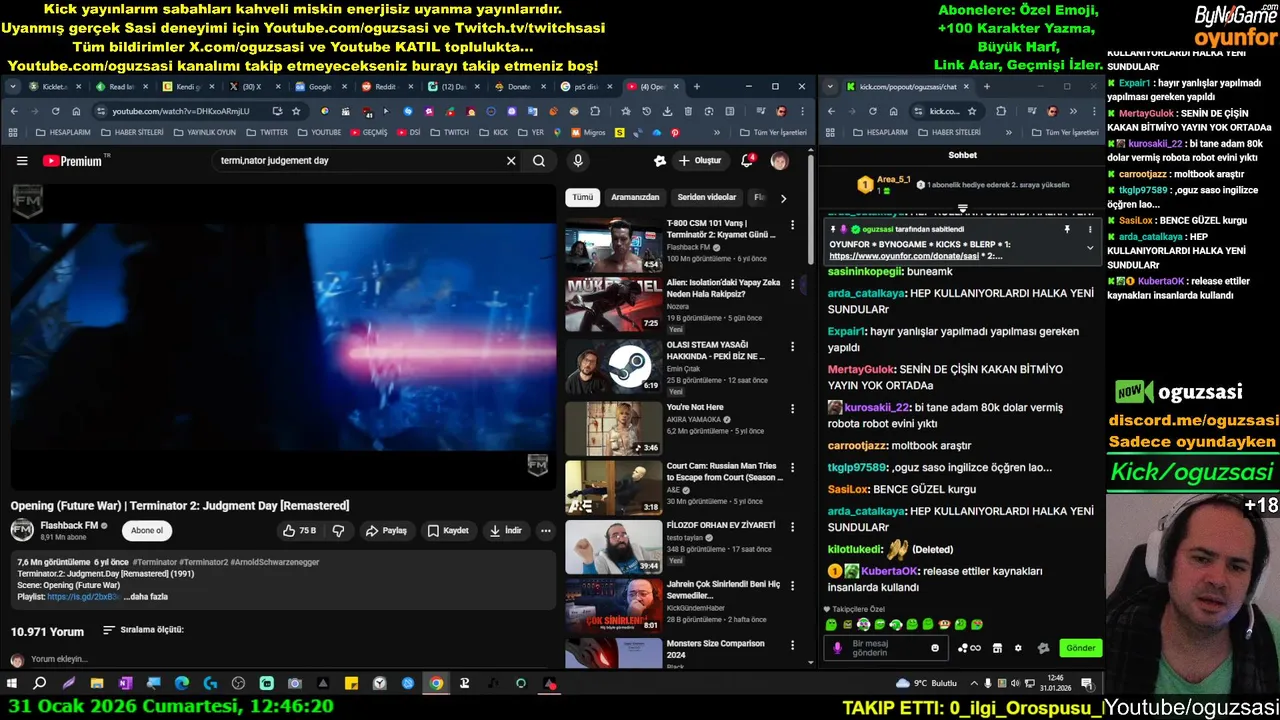
Task: Open Windows Start menu
Action: [12, 684]
